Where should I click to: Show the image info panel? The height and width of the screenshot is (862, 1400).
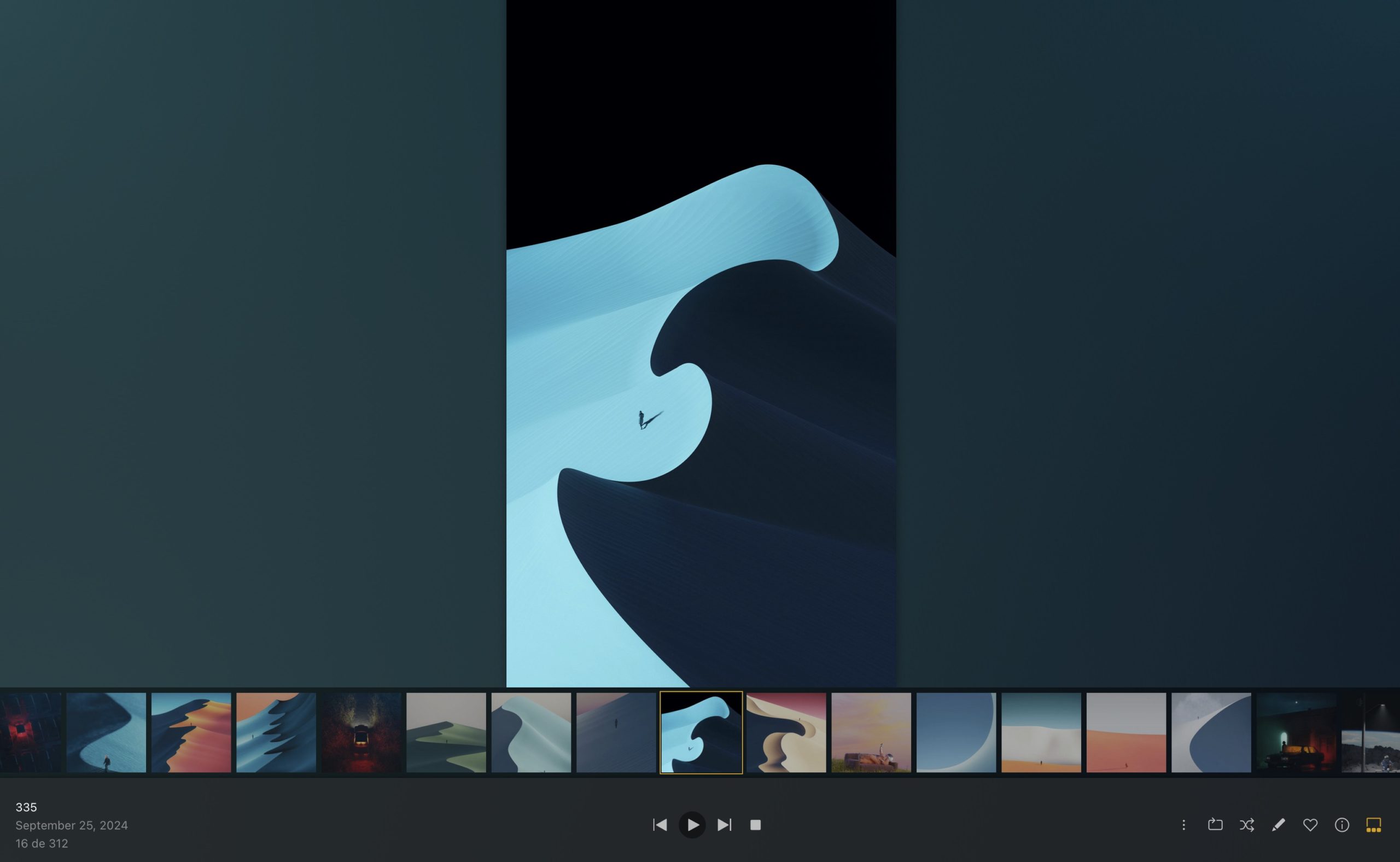(1342, 825)
